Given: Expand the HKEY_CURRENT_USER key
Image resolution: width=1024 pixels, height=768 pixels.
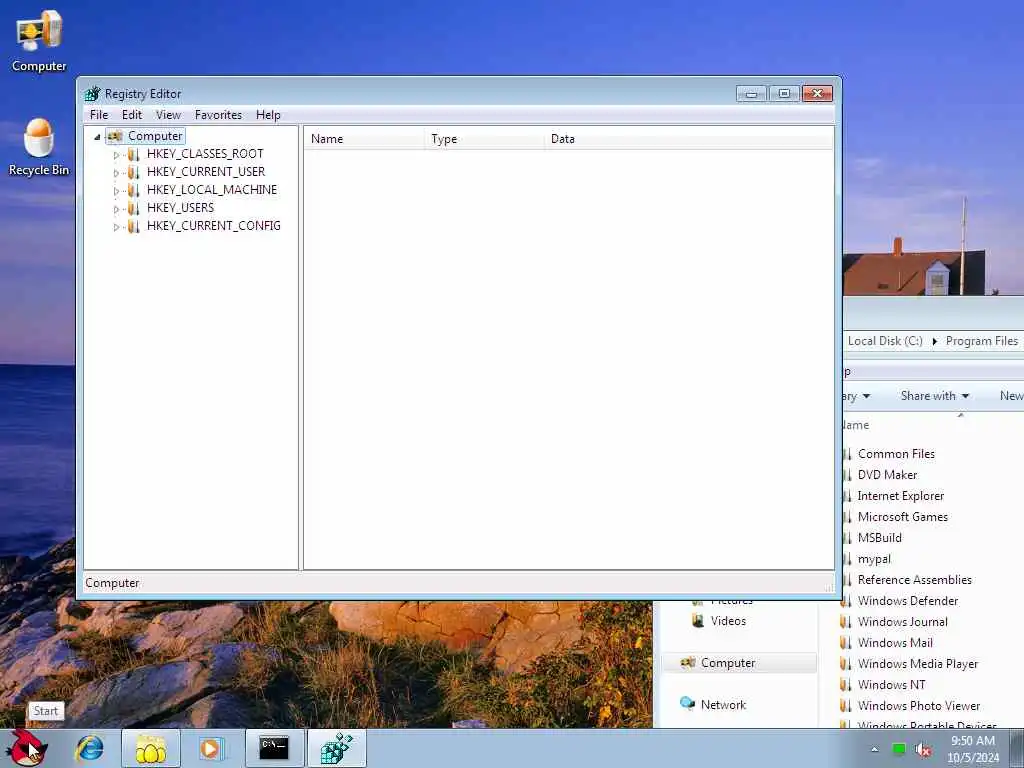Looking at the screenshot, I should coord(116,173).
